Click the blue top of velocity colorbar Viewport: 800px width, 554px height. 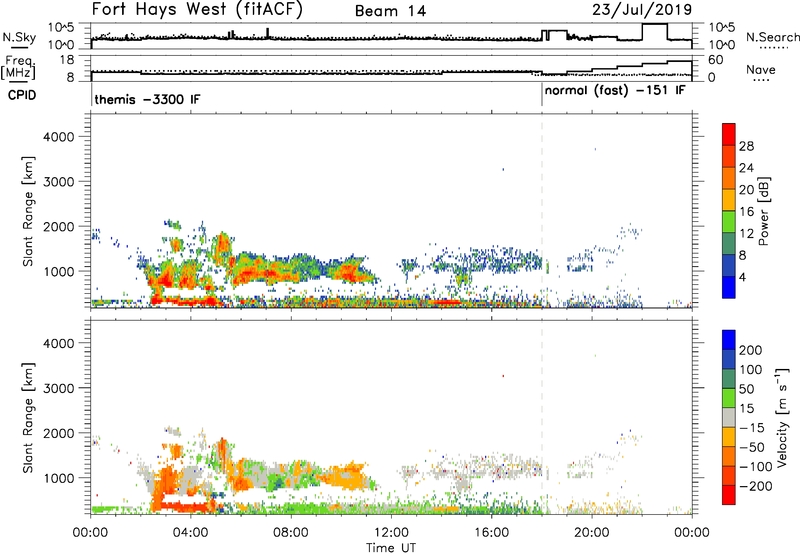729,340
